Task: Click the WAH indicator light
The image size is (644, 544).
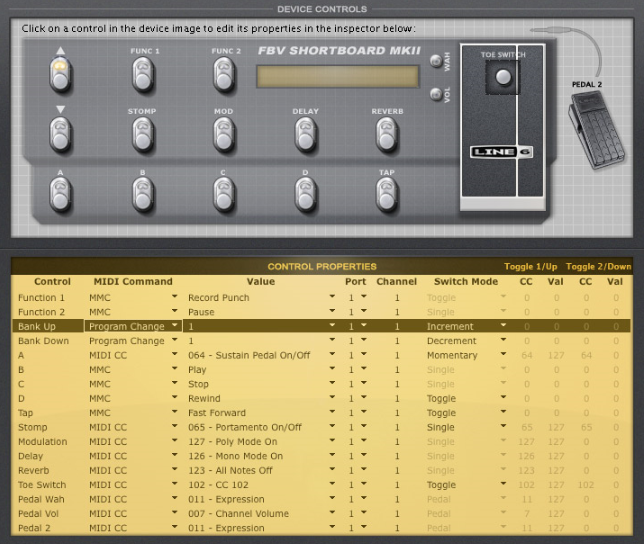Action: tap(436, 61)
